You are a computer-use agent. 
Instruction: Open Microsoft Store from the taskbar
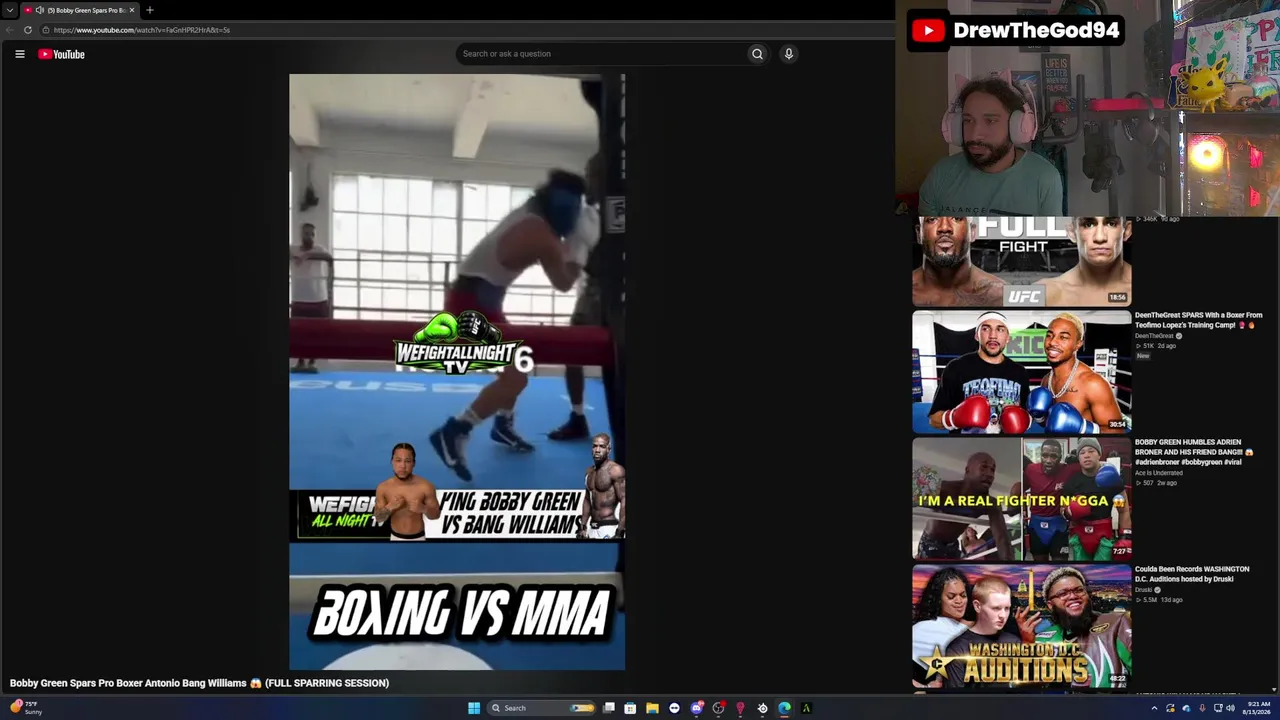coord(630,708)
